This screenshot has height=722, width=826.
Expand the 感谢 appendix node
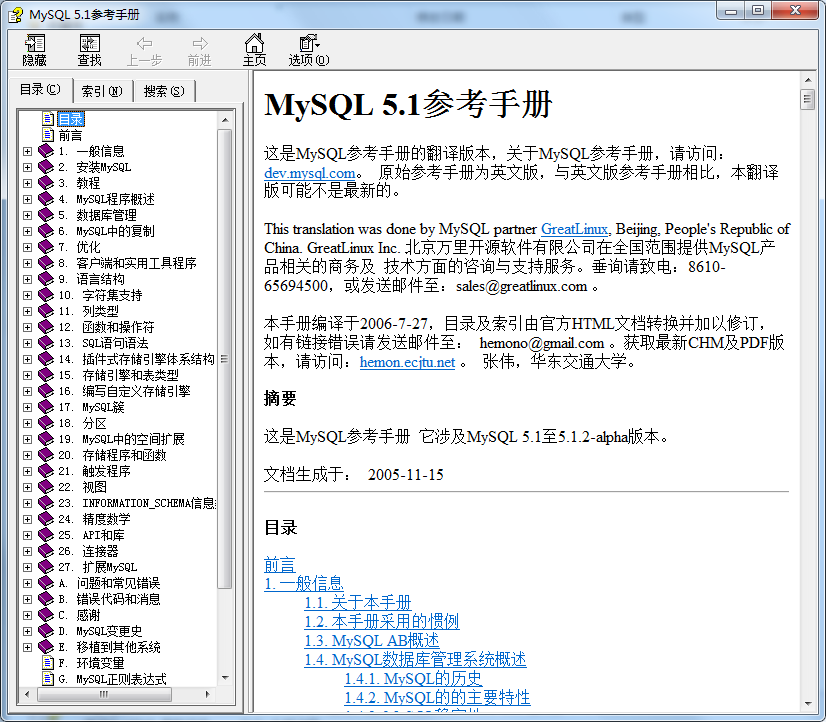click(27, 615)
